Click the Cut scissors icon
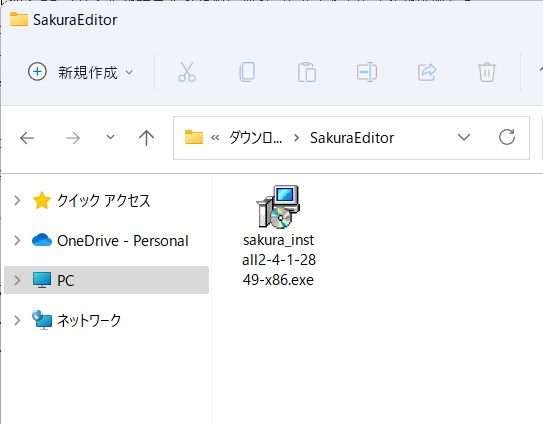543x424 pixels. click(187, 72)
